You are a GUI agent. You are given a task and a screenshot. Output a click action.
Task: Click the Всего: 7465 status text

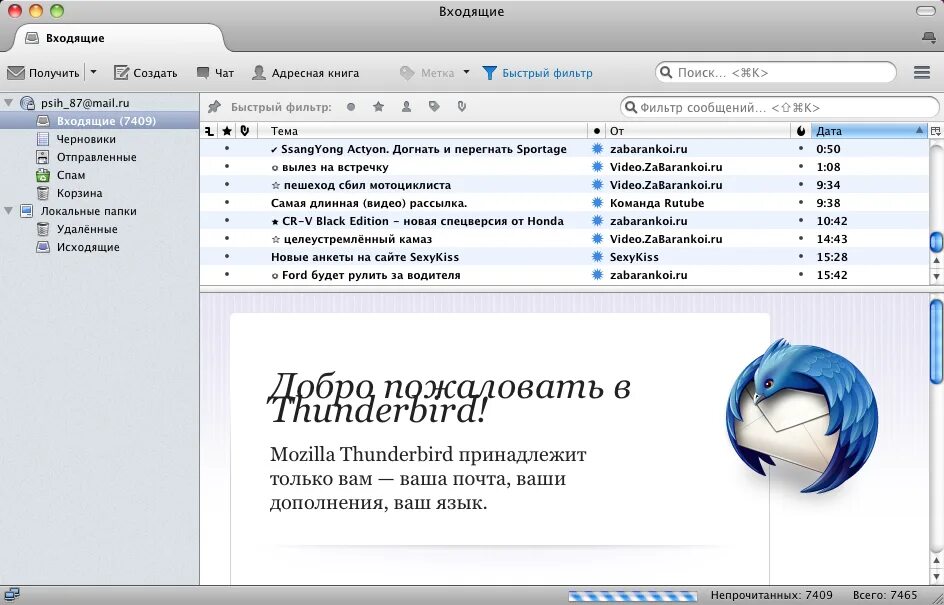884,595
